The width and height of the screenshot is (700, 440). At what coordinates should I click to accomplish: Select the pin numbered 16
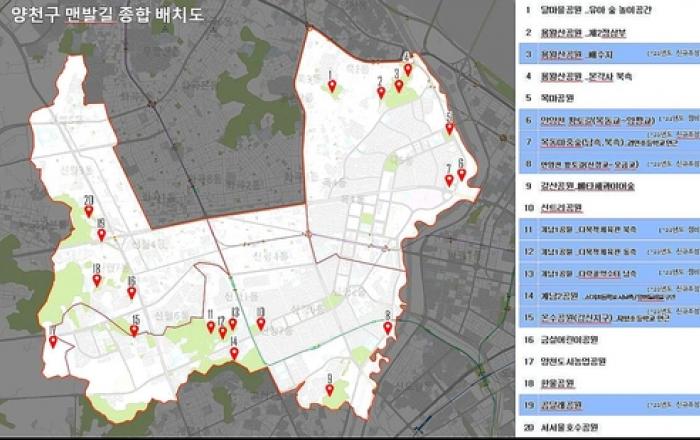131,292
